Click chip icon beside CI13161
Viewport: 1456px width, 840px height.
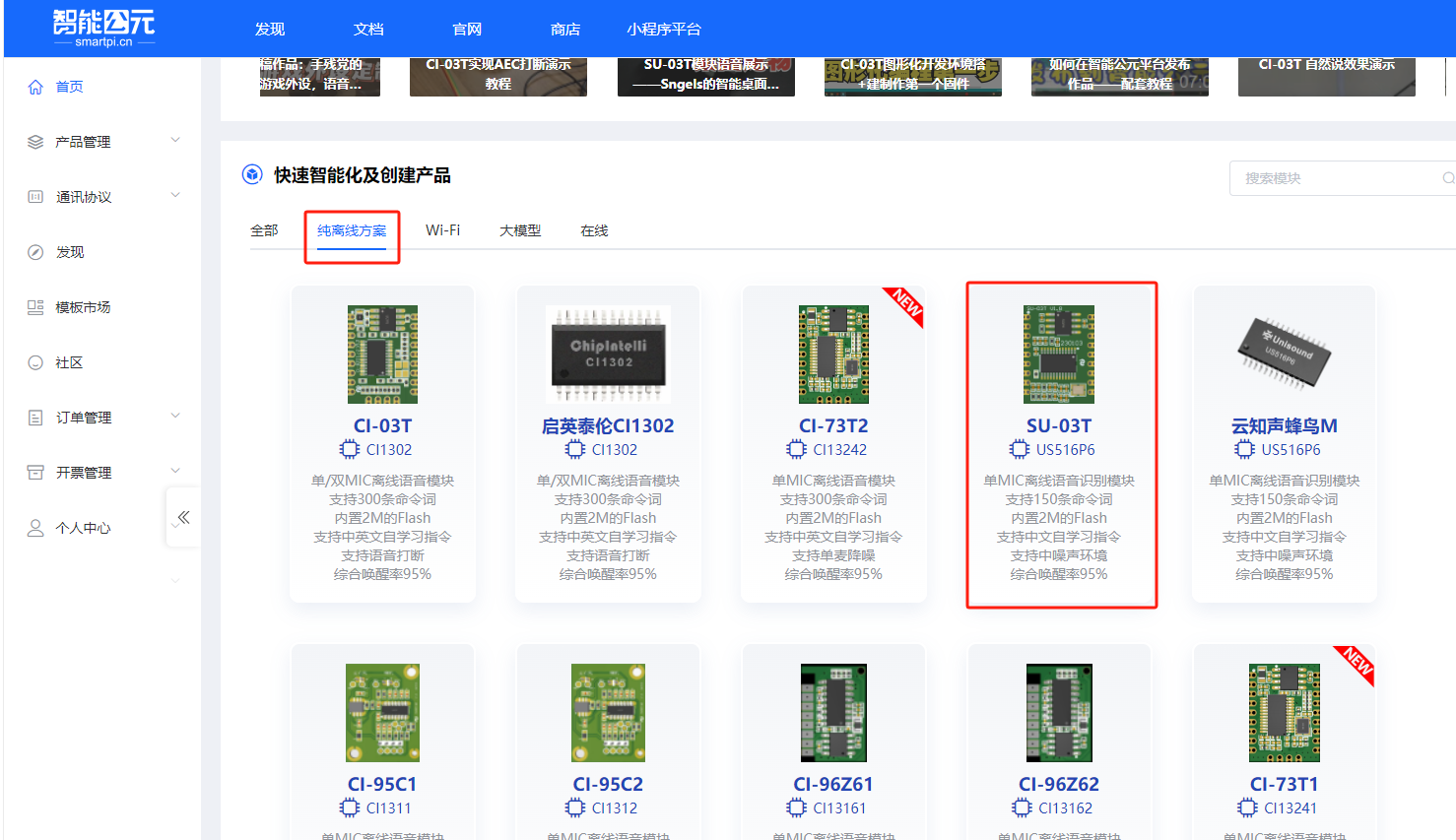click(796, 808)
